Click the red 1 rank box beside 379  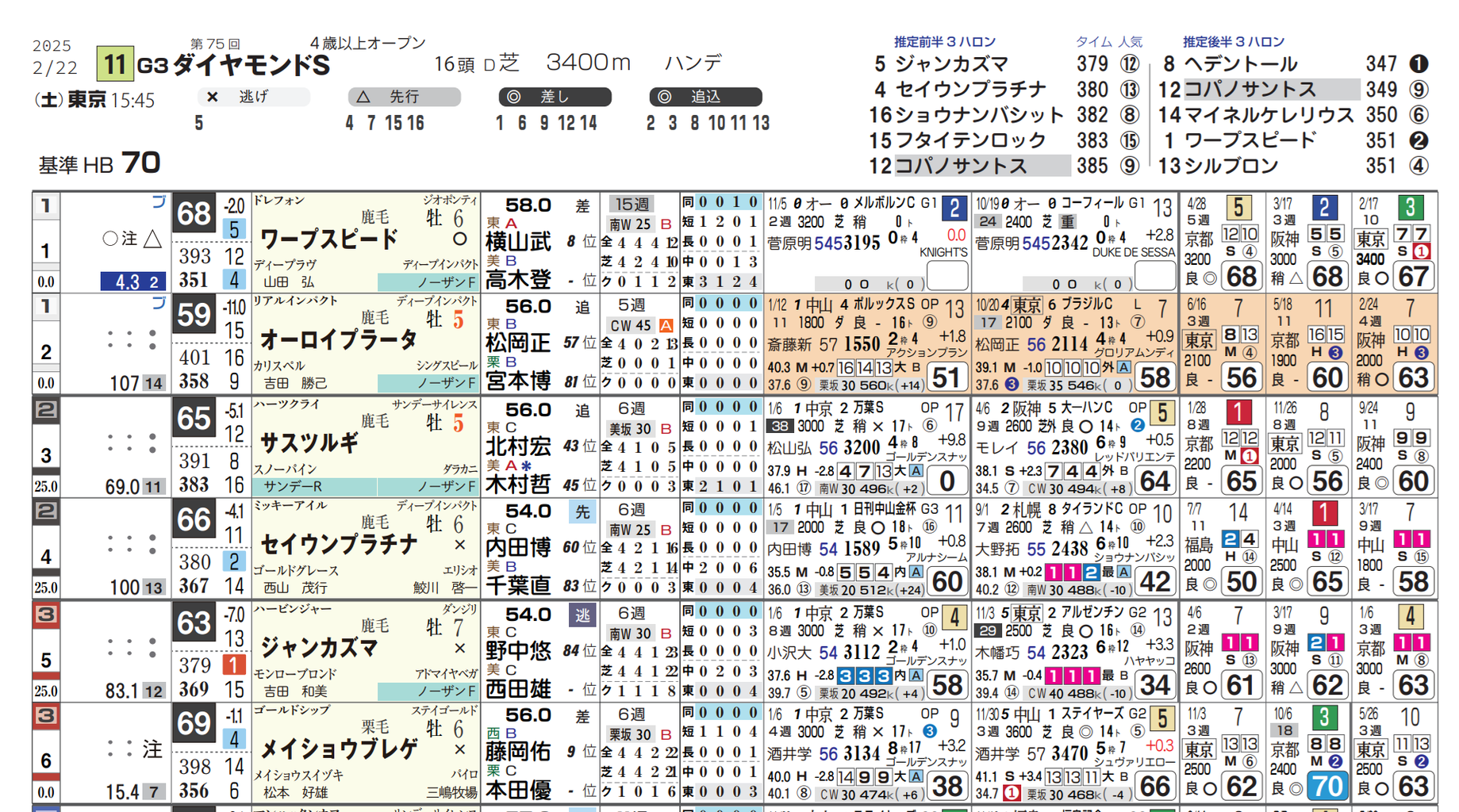coord(233,665)
